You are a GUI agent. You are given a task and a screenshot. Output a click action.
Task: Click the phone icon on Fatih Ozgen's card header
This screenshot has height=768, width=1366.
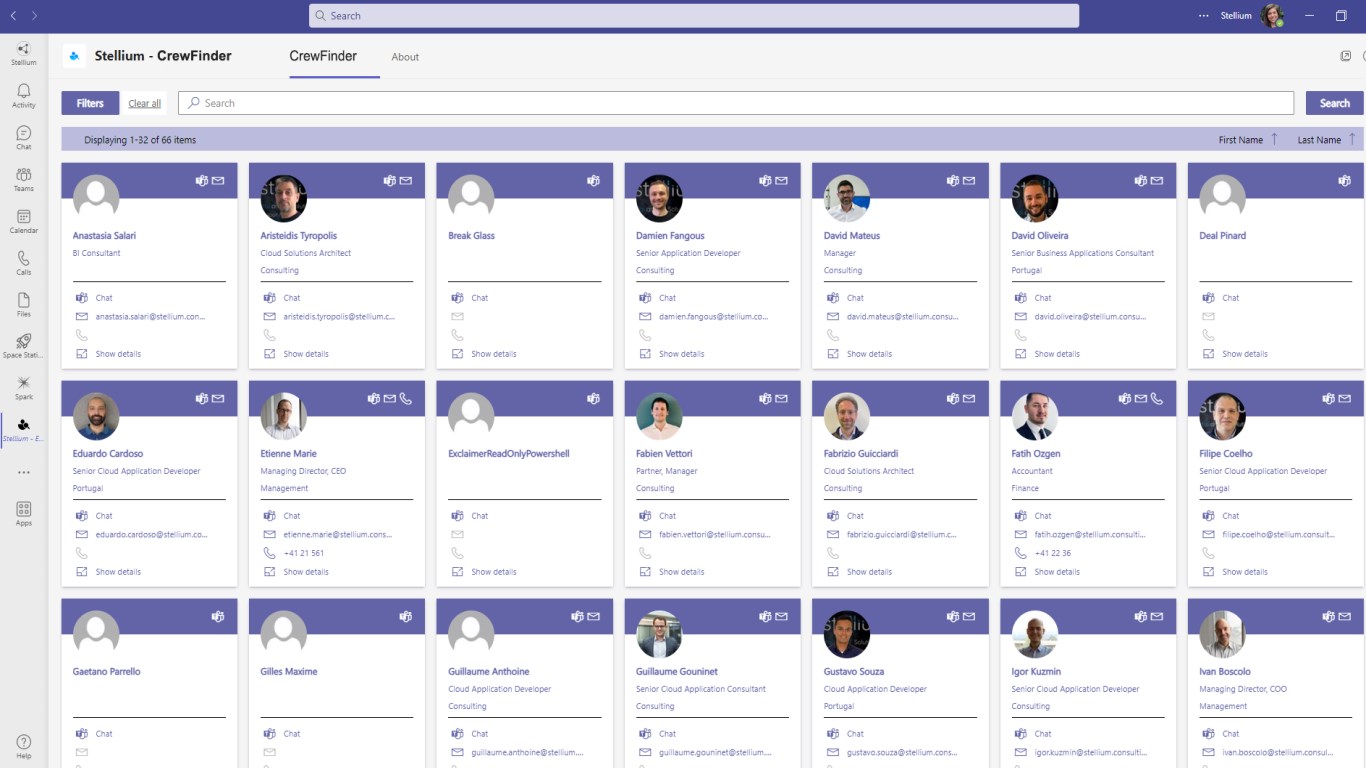pos(1157,398)
